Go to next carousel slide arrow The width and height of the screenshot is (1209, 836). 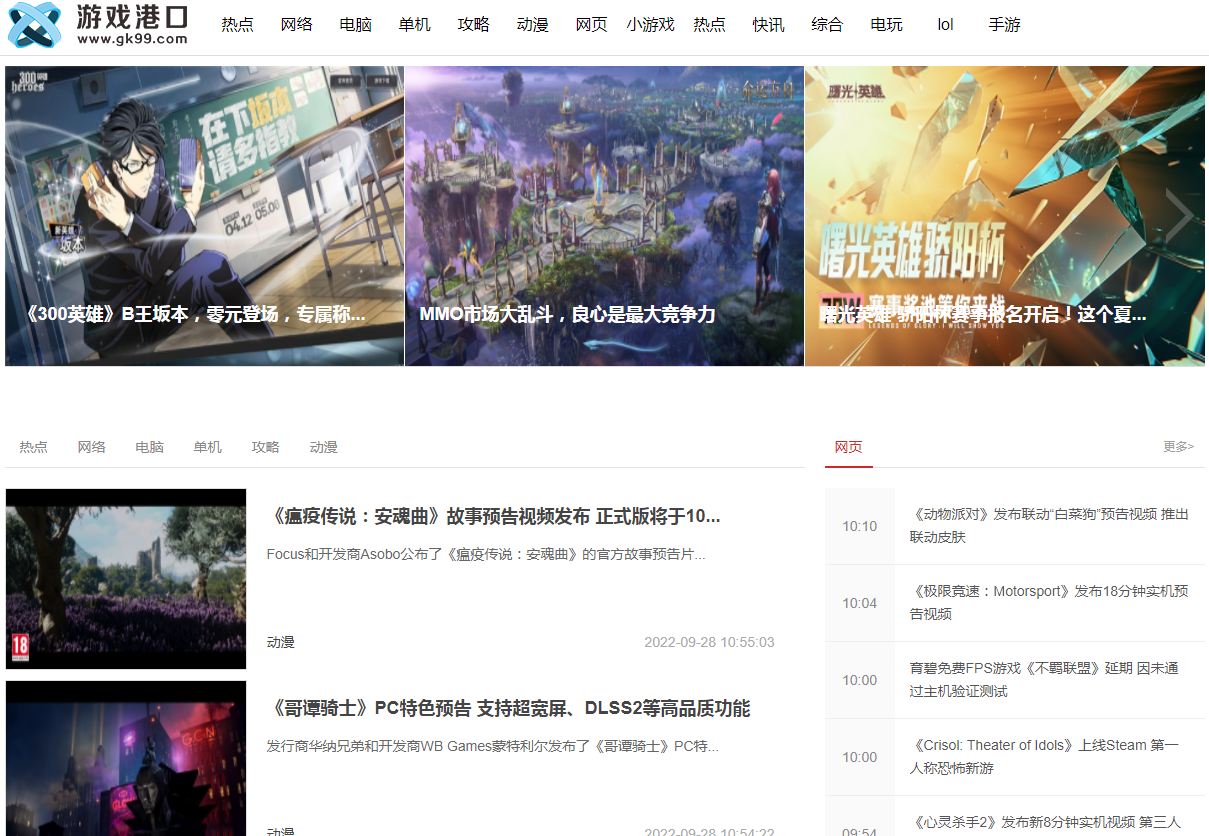coord(1179,215)
